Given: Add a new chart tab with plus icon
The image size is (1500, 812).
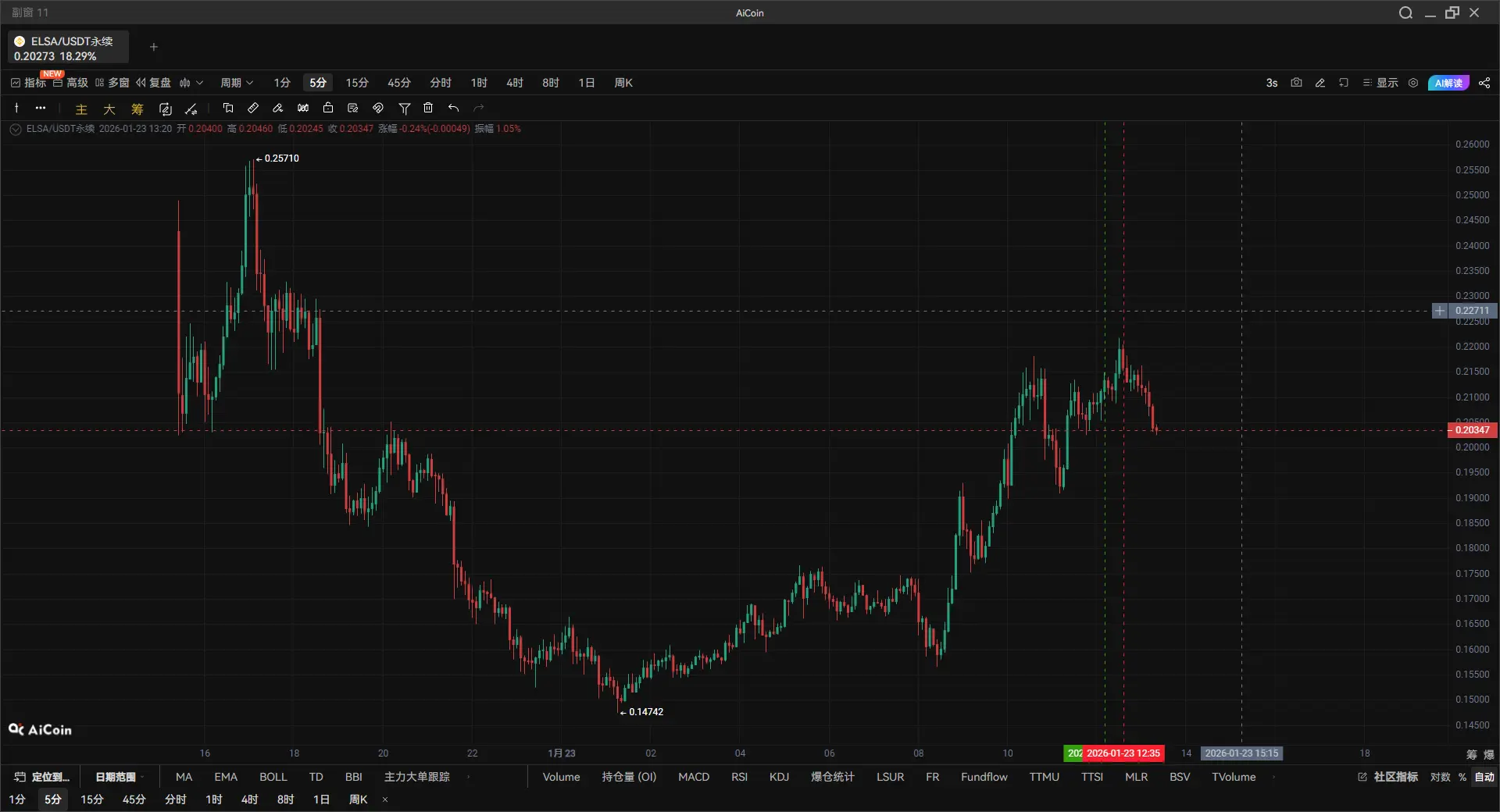Looking at the screenshot, I should coord(154,47).
